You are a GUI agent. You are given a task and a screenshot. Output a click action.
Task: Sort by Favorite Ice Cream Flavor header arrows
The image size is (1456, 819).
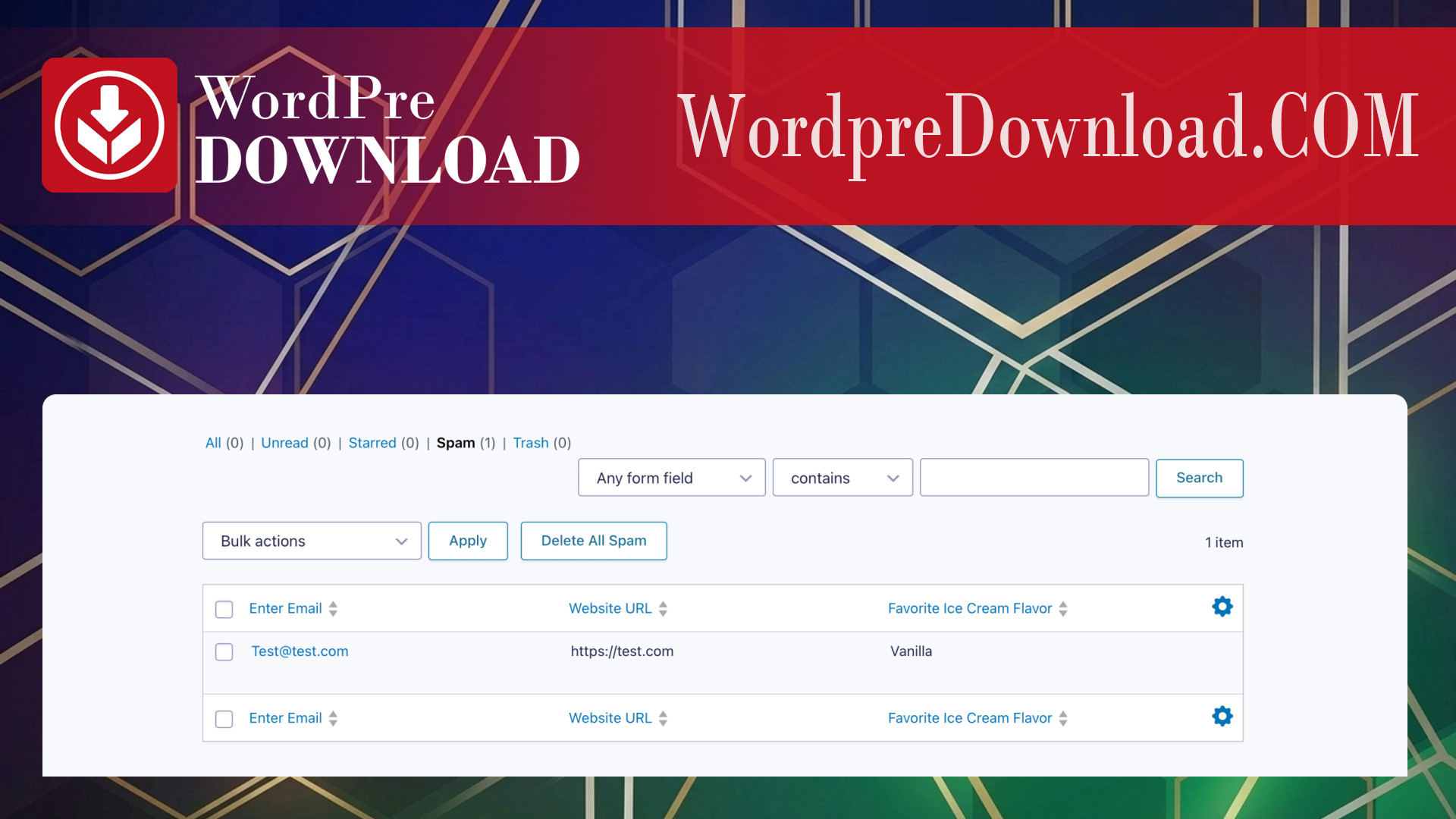coord(1063,609)
